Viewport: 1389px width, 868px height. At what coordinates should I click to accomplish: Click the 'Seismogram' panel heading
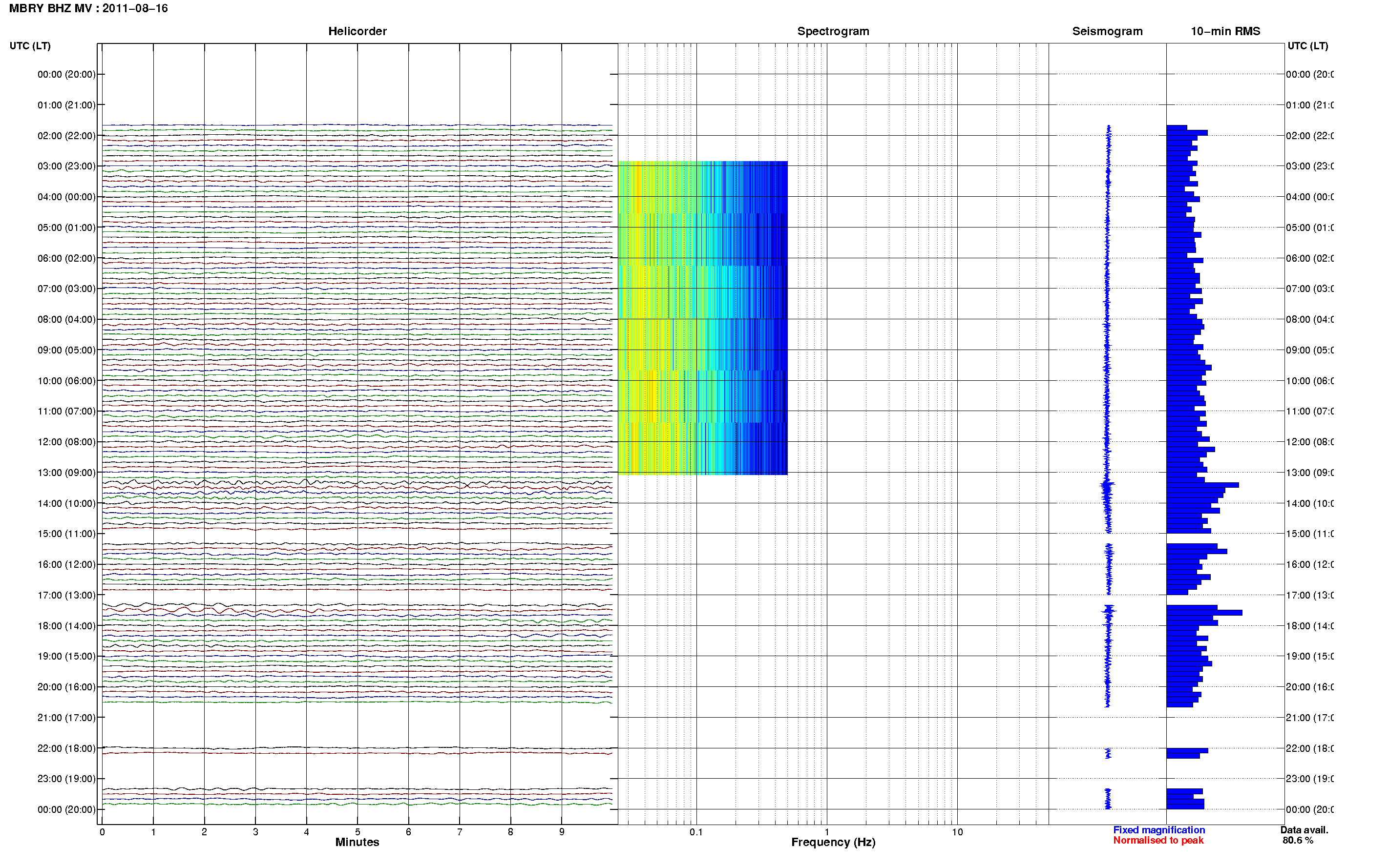[1107, 32]
